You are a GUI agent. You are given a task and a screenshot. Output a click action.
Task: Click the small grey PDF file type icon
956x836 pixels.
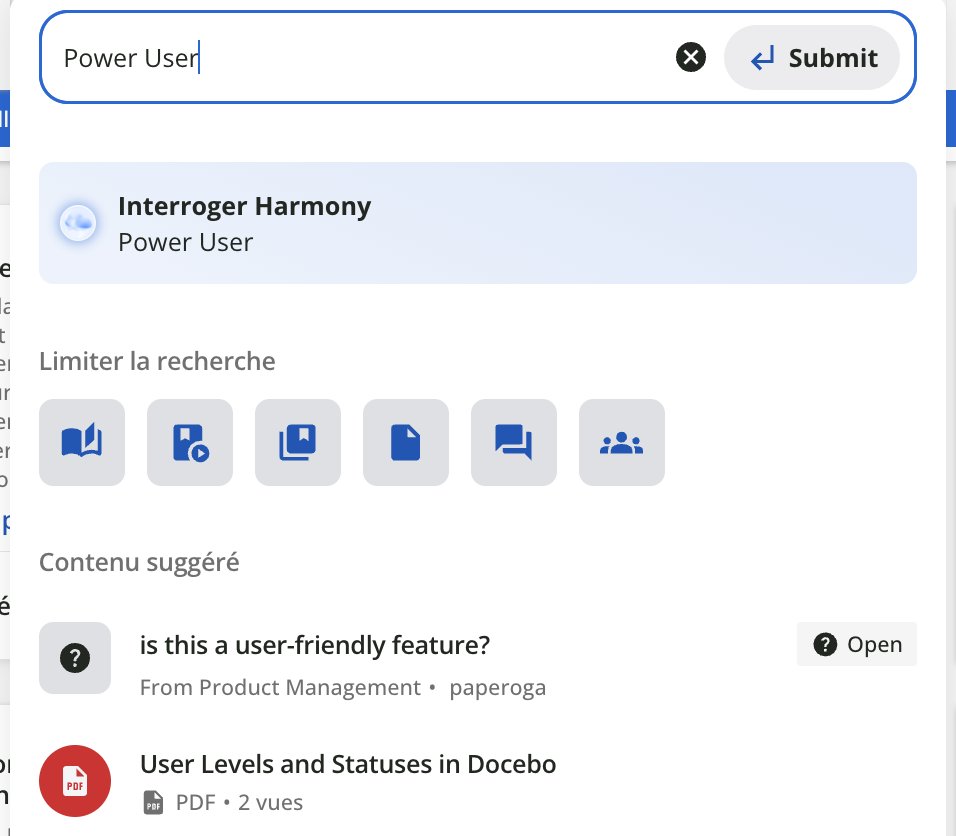coord(153,803)
